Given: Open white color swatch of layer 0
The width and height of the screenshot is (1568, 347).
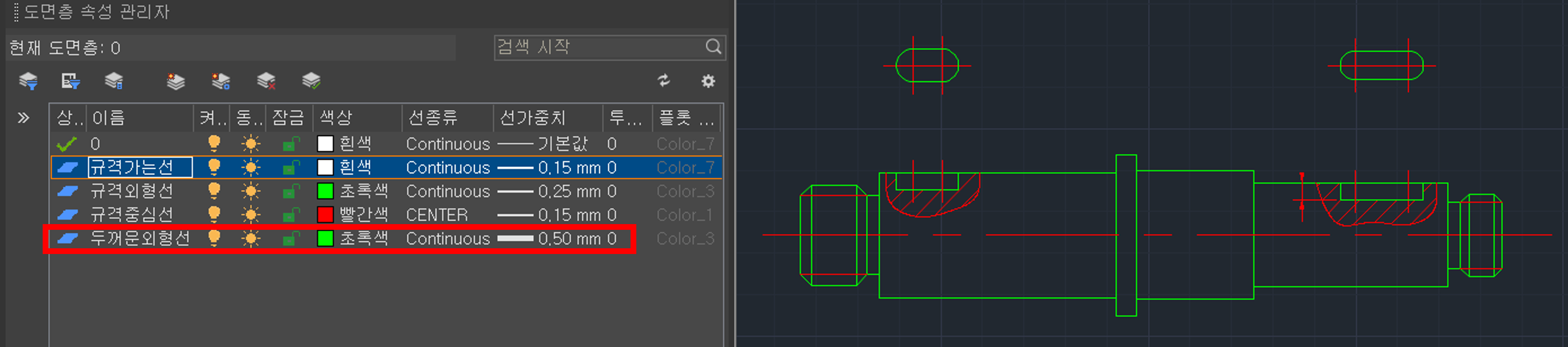Looking at the screenshot, I should coord(325,144).
